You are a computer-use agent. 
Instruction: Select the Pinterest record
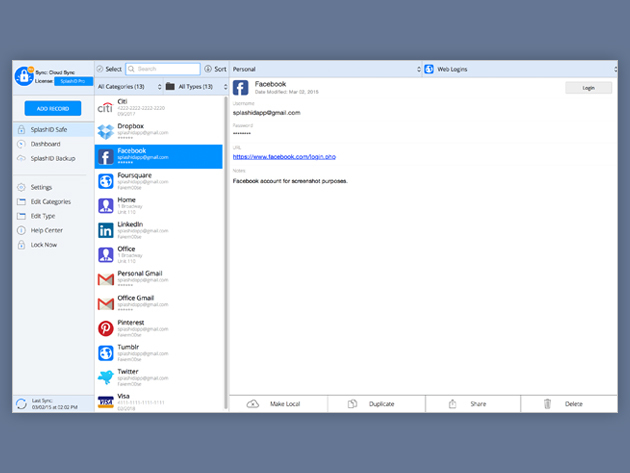coord(159,328)
